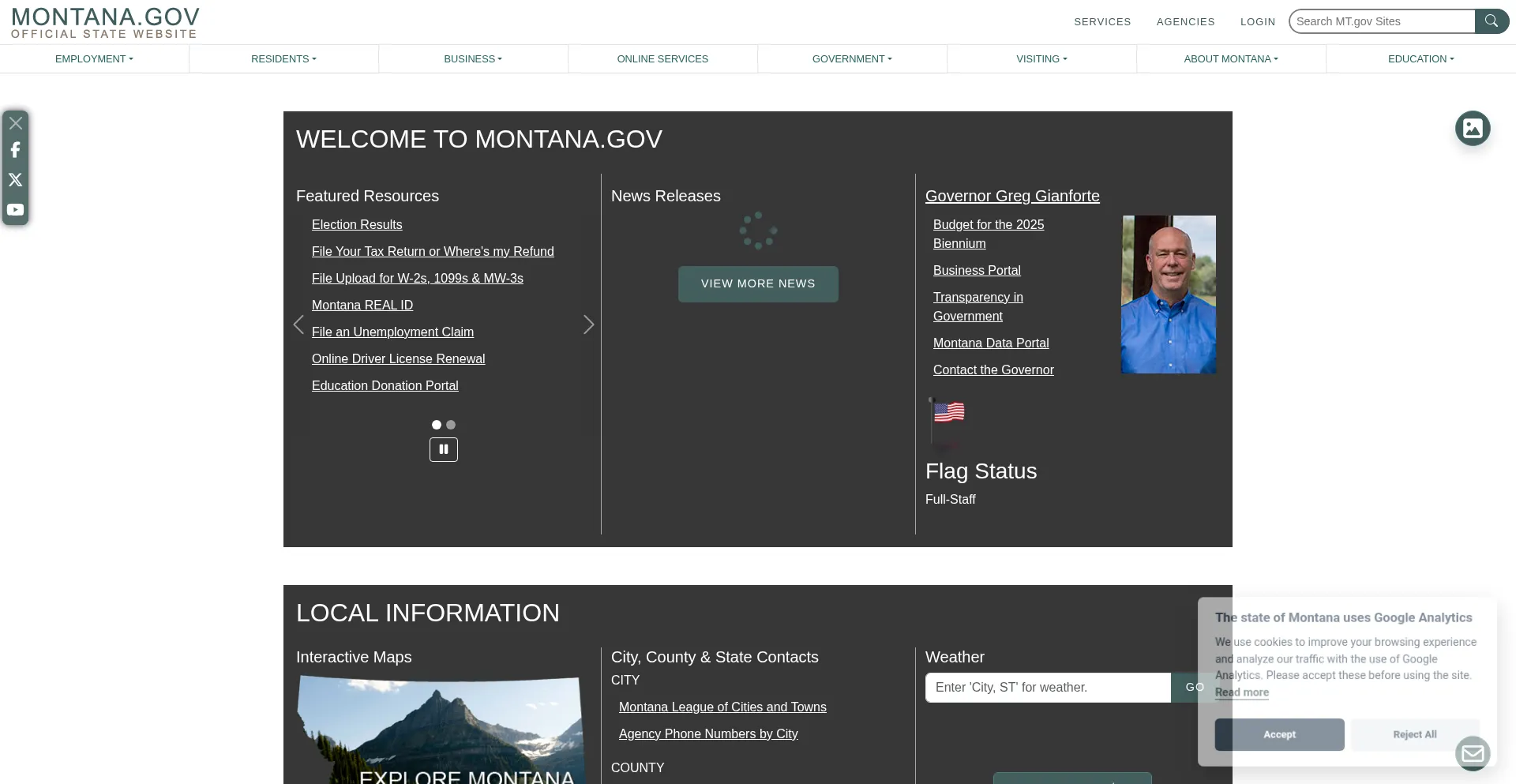Close the social media sidebar
This screenshot has height=784, width=1516.
[x=15, y=123]
